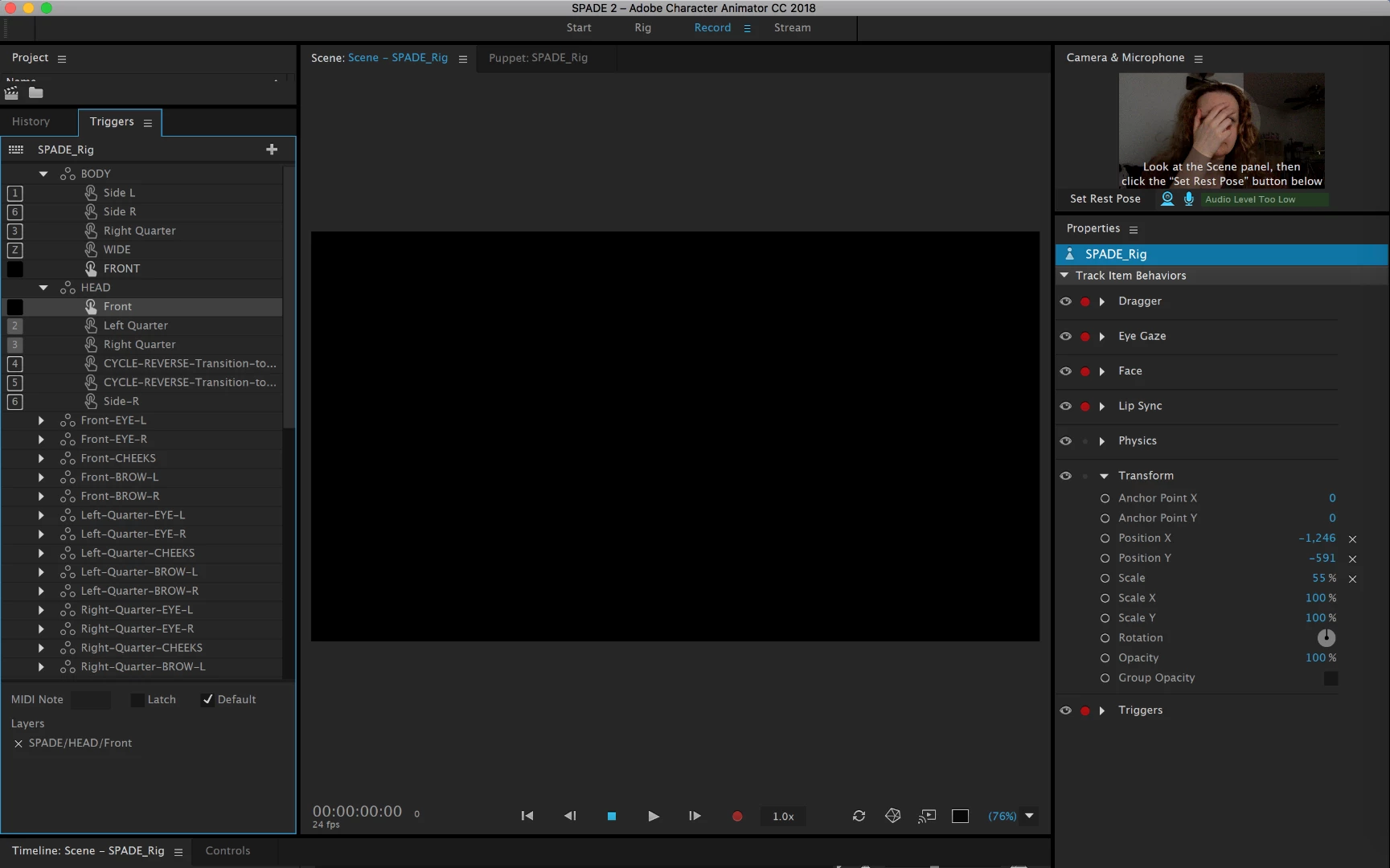
Task: Click the new scene clapperboard icon
Action: [11, 92]
